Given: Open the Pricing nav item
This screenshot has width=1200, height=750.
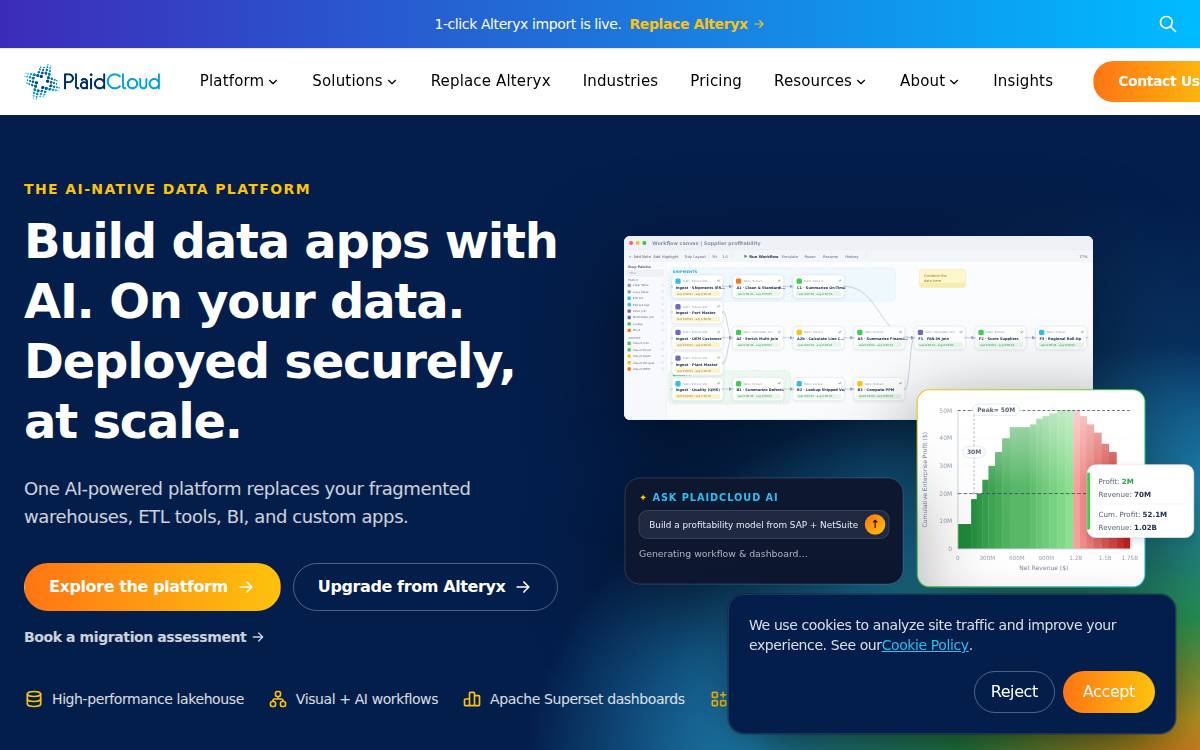Looking at the screenshot, I should [x=716, y=81].
